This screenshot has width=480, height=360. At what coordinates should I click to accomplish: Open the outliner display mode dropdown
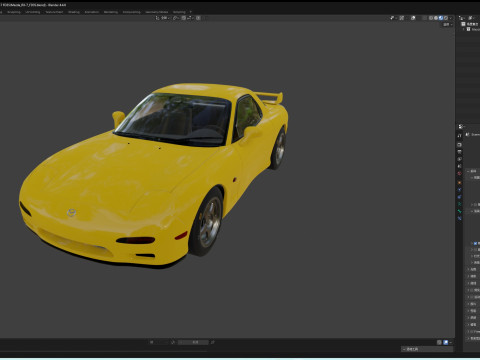coord(472,18)
